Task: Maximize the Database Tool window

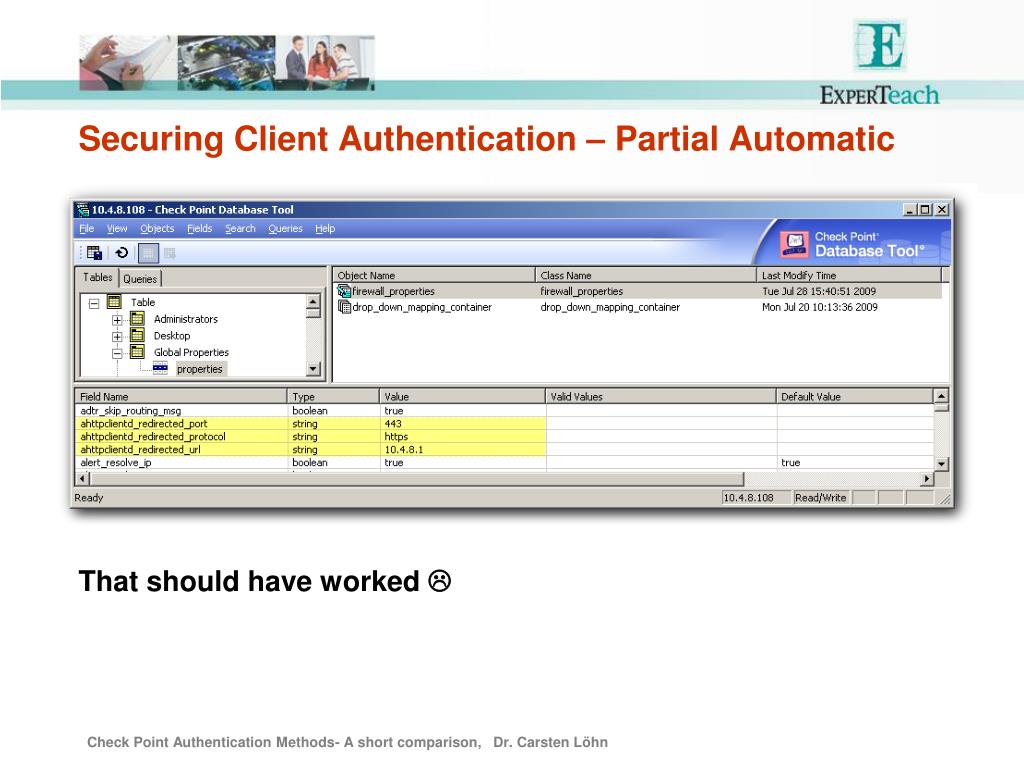Action: pyautogui.click(x=925, y=210)
